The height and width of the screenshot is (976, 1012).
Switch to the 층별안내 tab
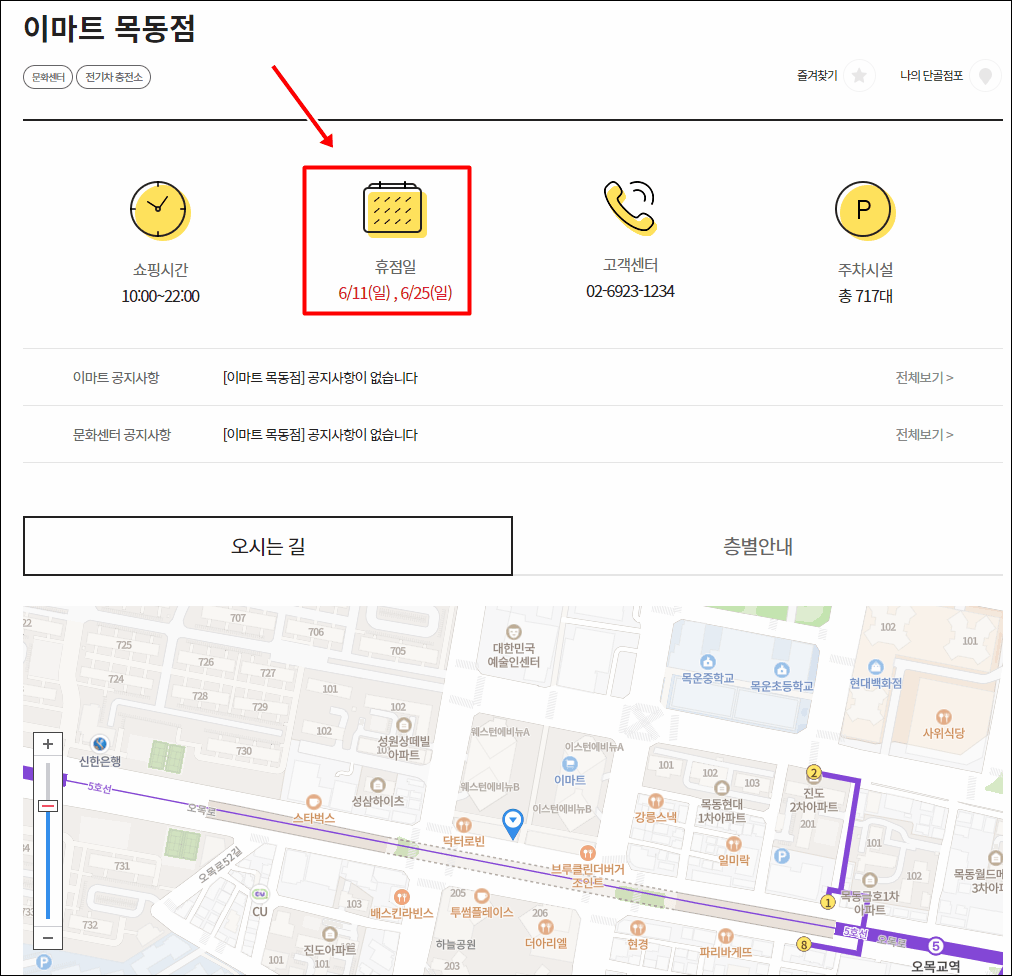pyautogui.click(x=758, y=546)
